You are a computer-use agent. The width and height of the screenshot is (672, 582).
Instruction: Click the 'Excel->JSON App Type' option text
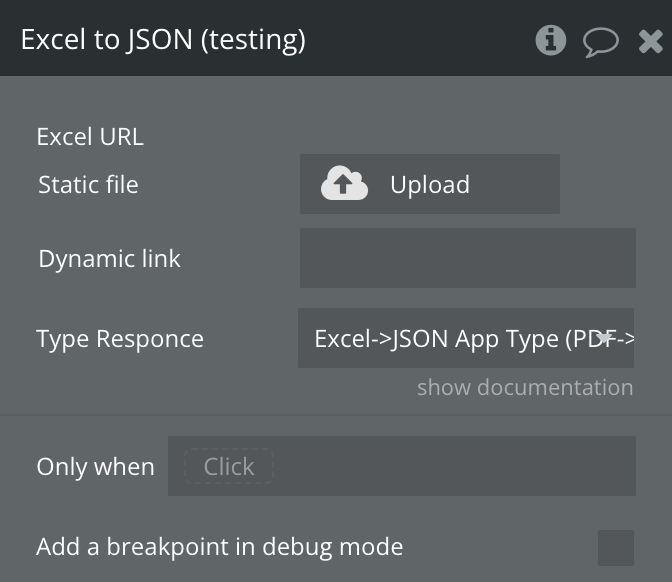pos(450,338)
